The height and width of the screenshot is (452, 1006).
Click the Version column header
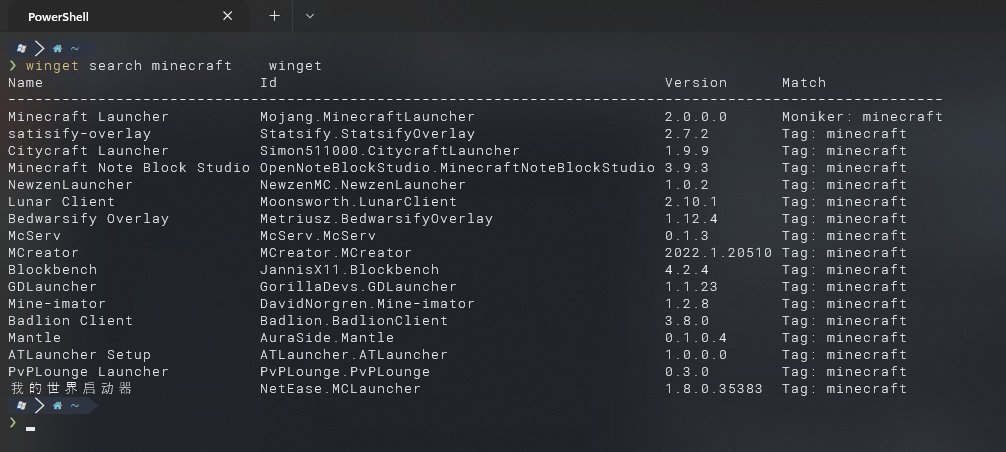pos(695,83)
